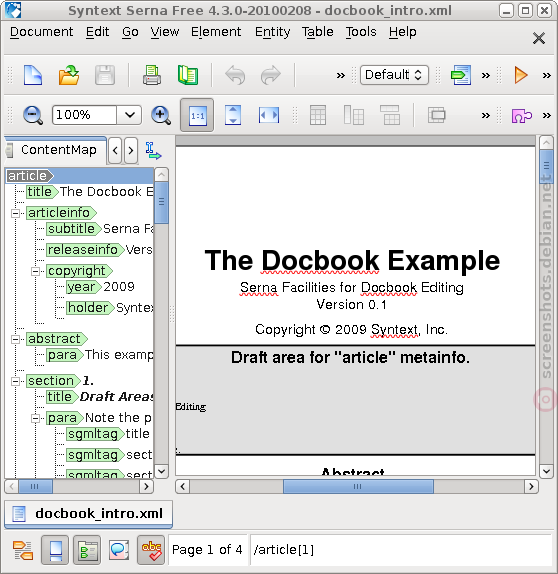Image resolution: width=558 pixels, height=574 pixels.
Task: Create a new document with page icon
Action: pos(33,75)
